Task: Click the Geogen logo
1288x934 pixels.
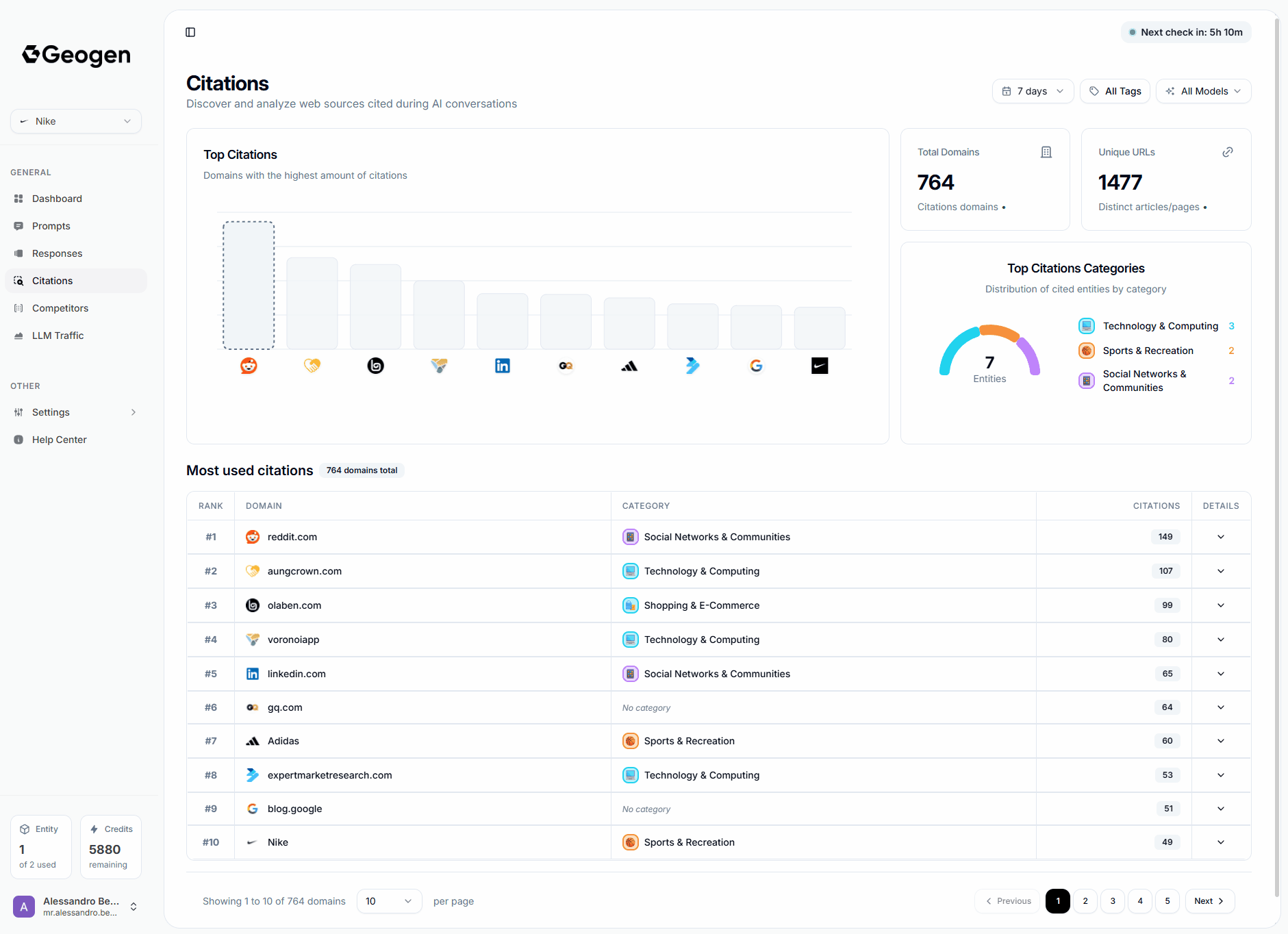Action: coord(76,55)
